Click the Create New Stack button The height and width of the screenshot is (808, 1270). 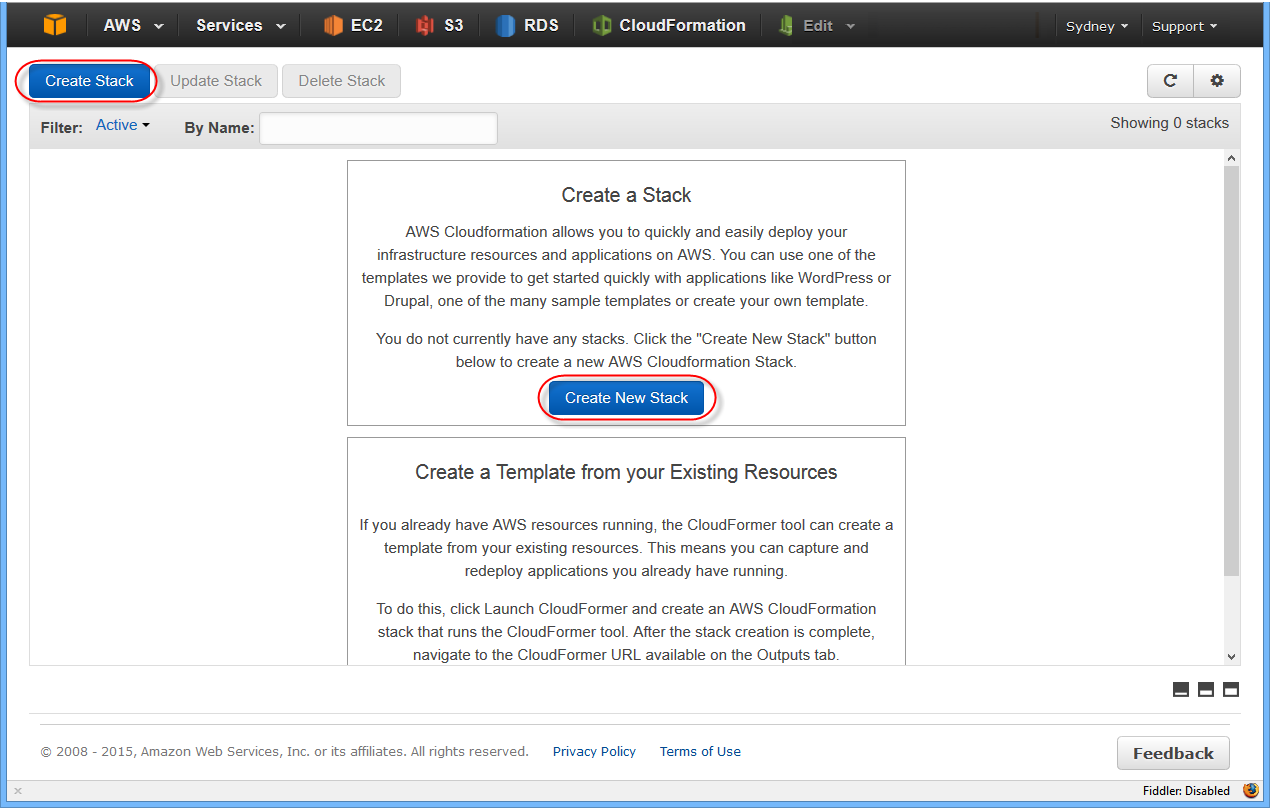[x=626, y=398]
